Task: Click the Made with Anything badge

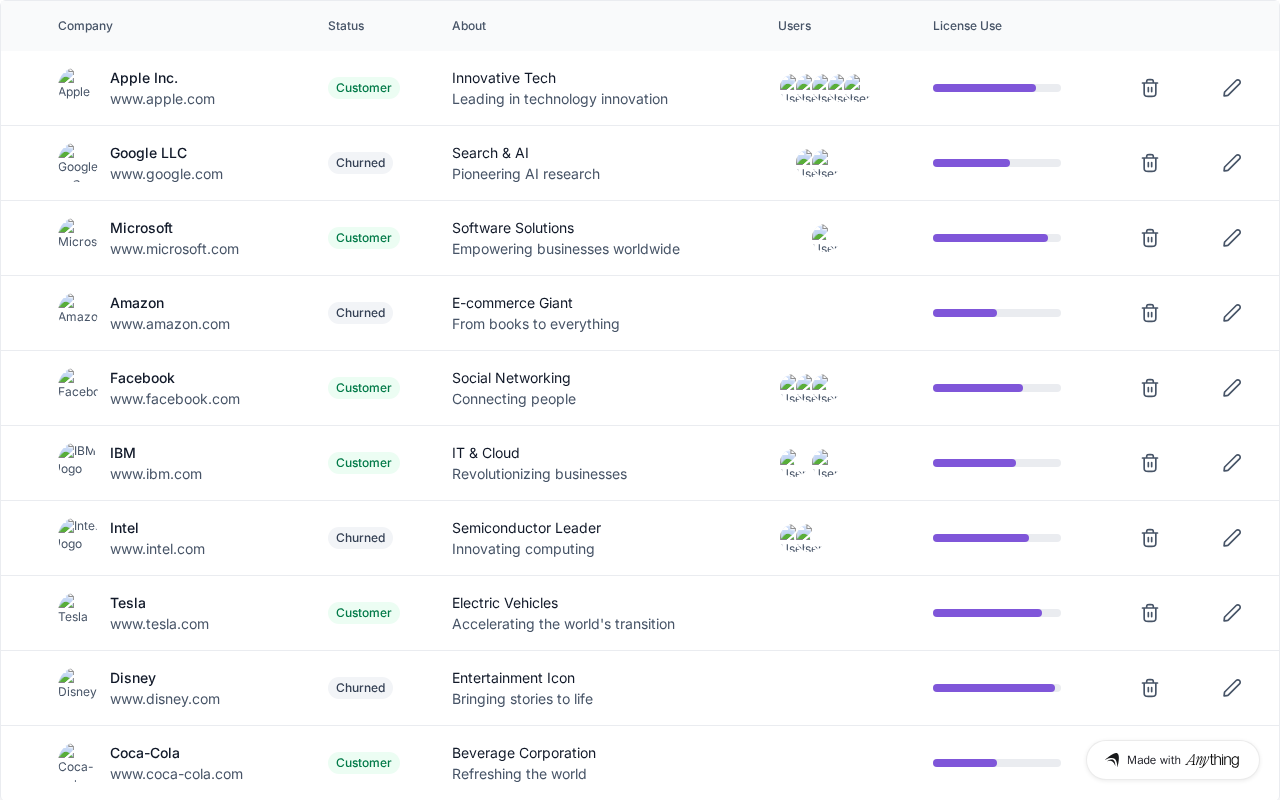Action: coord(1172,760)
